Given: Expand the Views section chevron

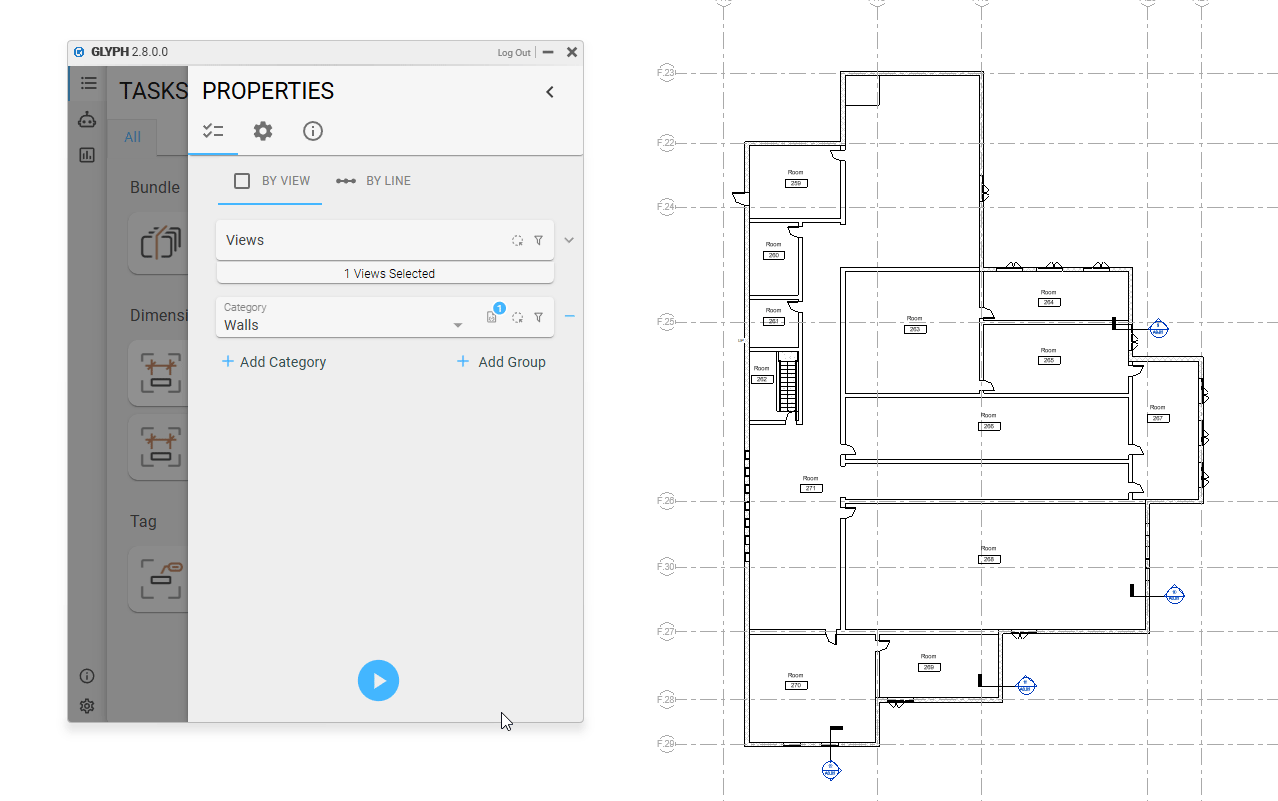Looking at the screenshot, I should [569, 240].
